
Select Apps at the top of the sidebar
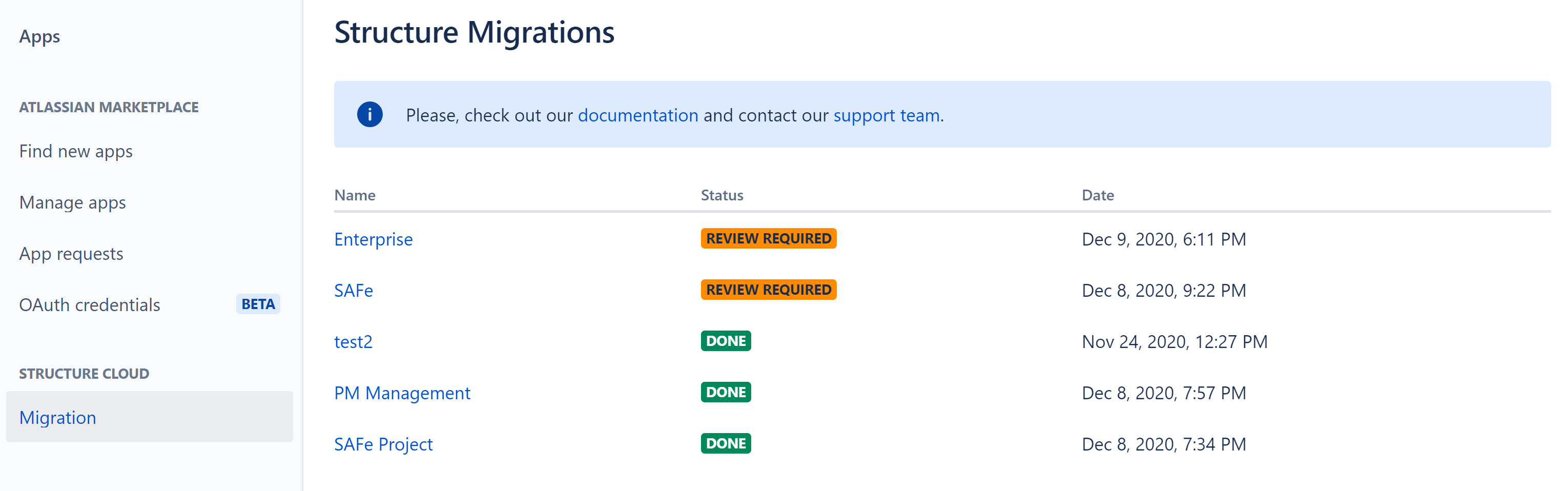[x=39, y=36]
